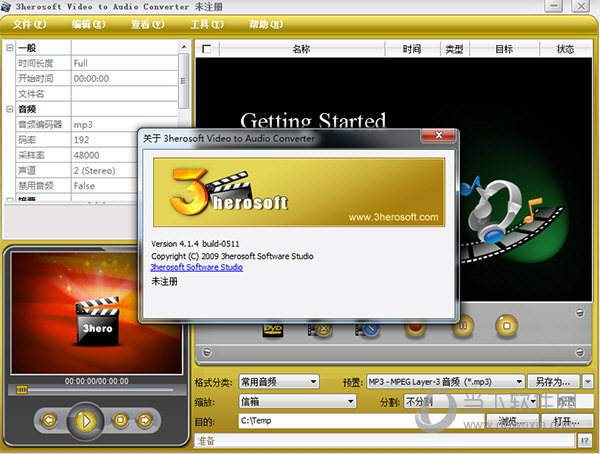The image size is (600, 454).
Task: Open the 帮助 menu
Action: point(266,24)
